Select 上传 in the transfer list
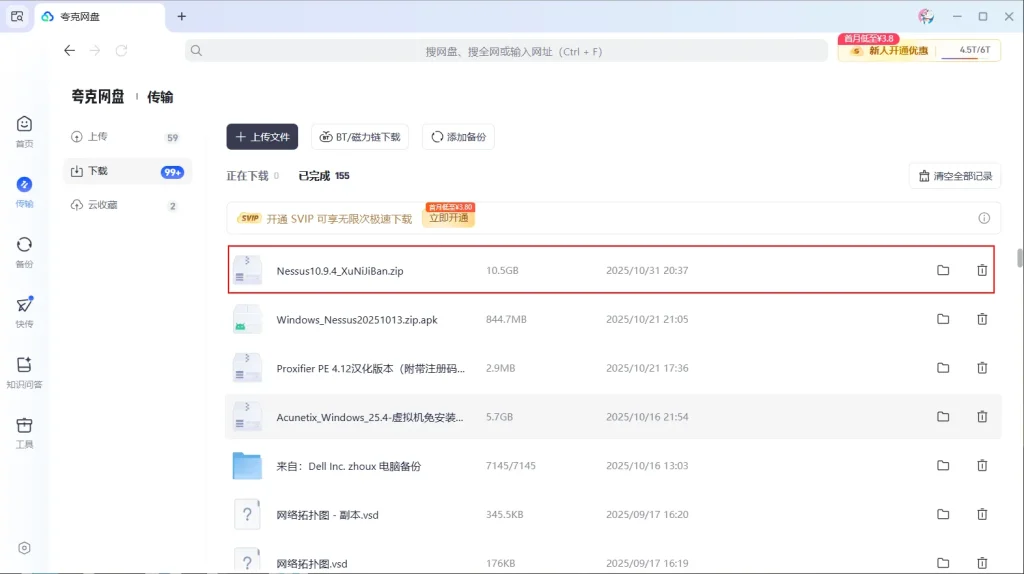Viewport: 1024px width, 574px height. coord(97,137)
